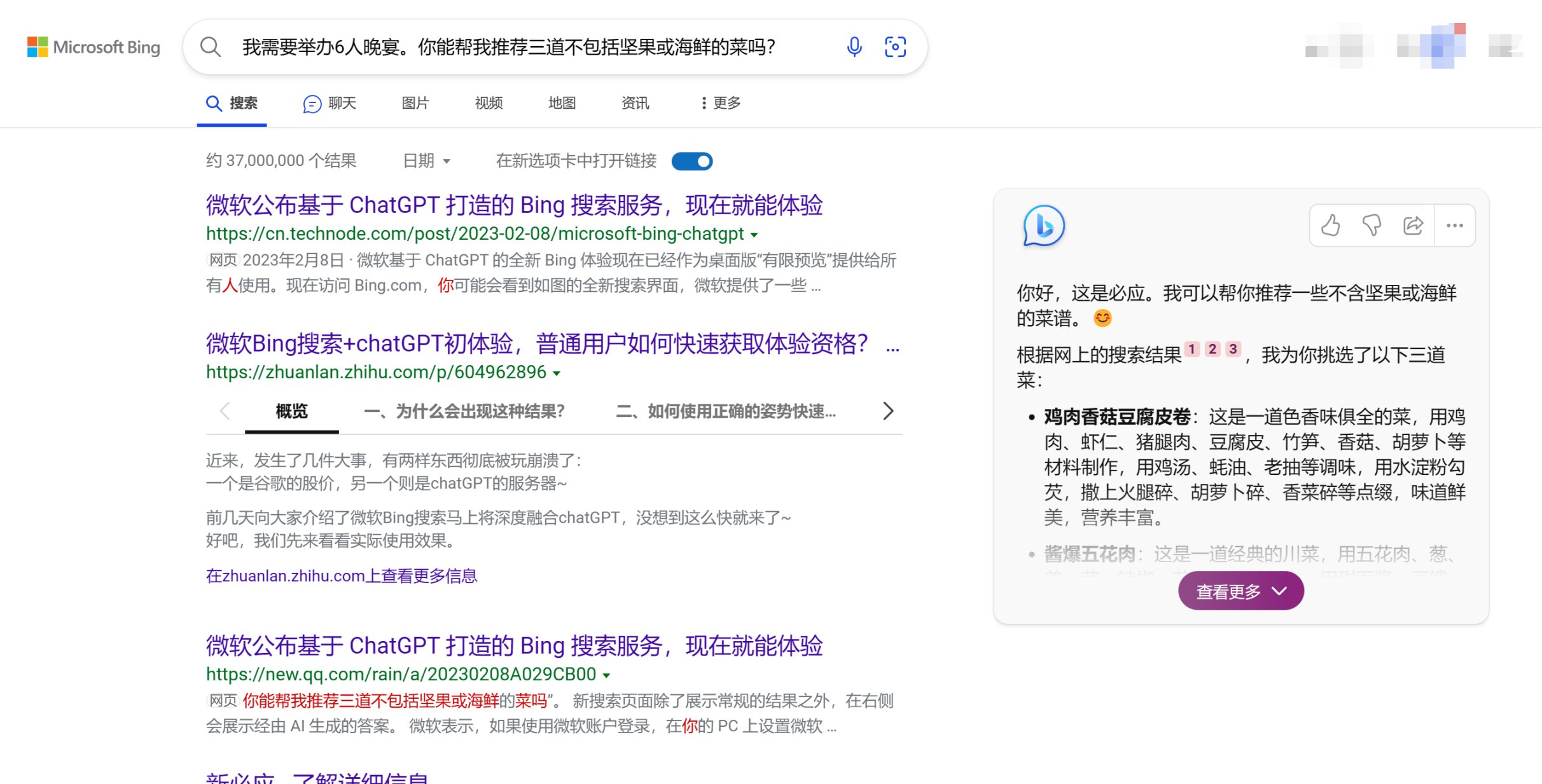Open the 更多 menu in navigation

[721, 103]
